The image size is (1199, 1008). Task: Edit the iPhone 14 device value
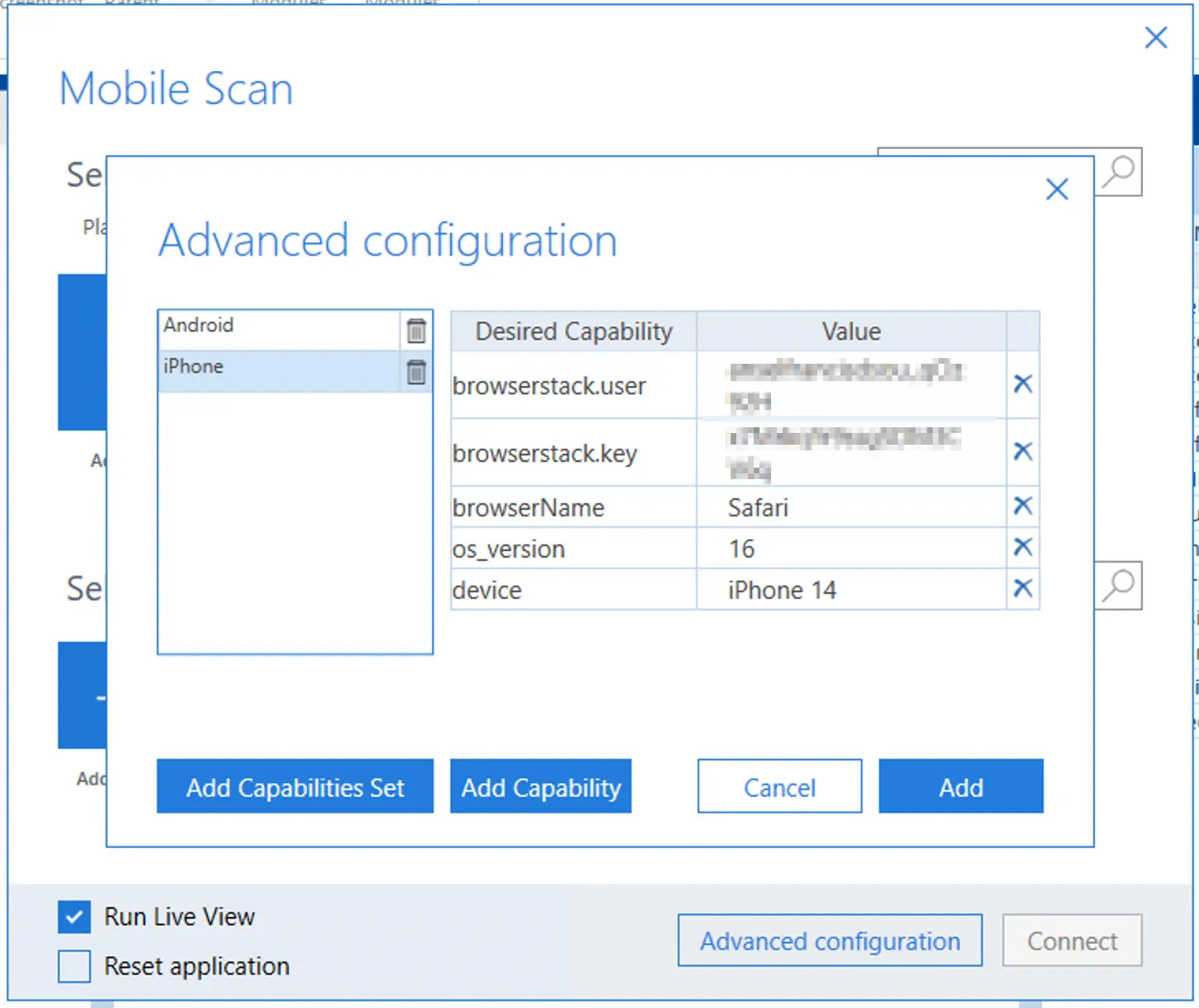click(850, 590)
